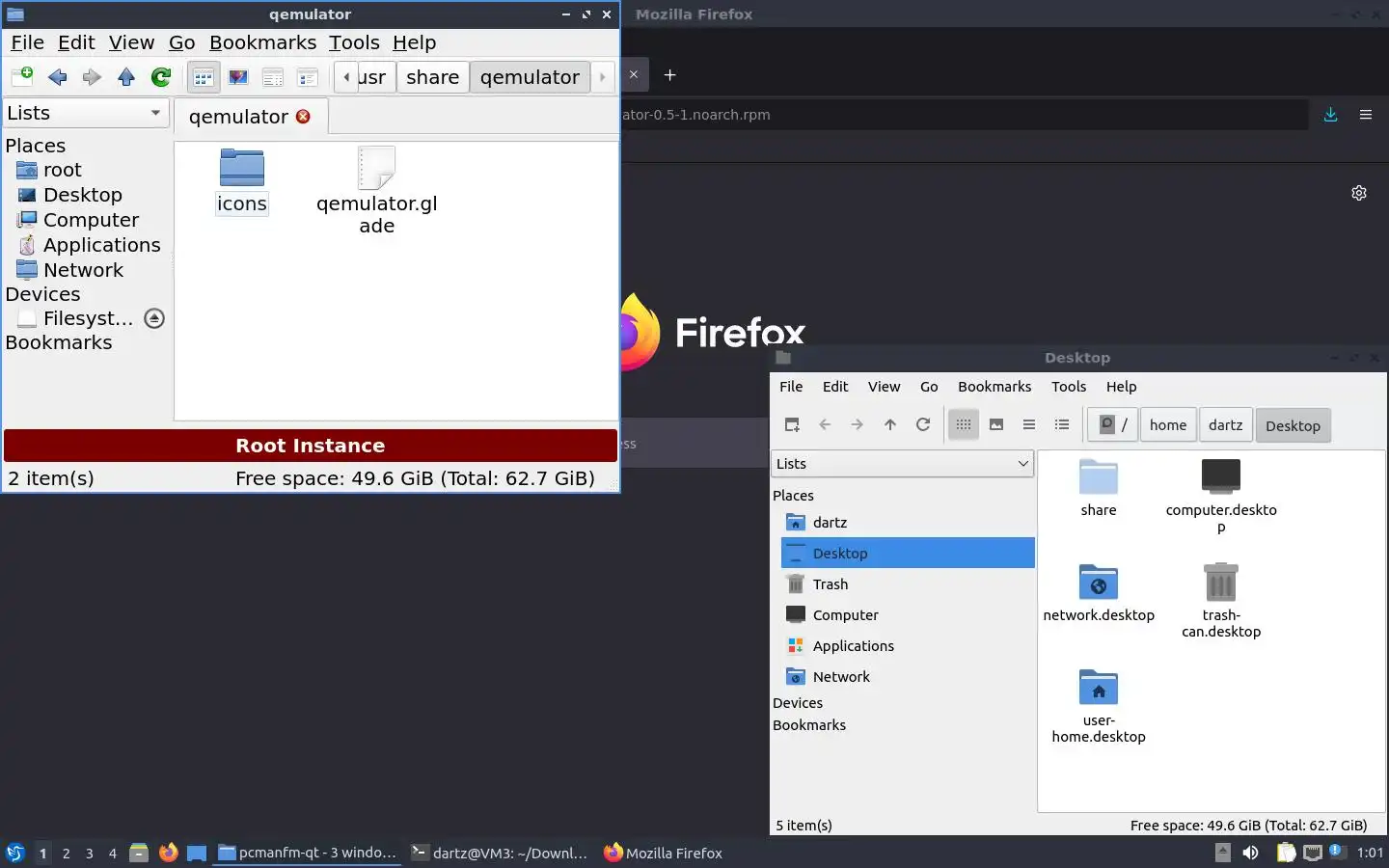Select network.desktop file icon
This screenshot has width=1389, height=868.
point(1099,593)
